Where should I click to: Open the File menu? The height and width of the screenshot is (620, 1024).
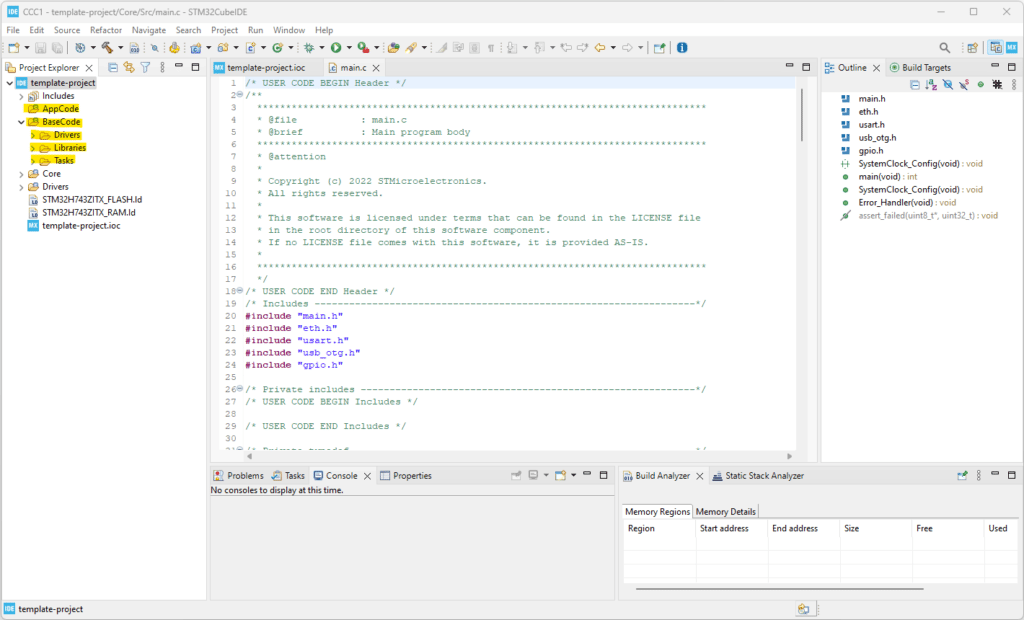(x=13, y=30)
